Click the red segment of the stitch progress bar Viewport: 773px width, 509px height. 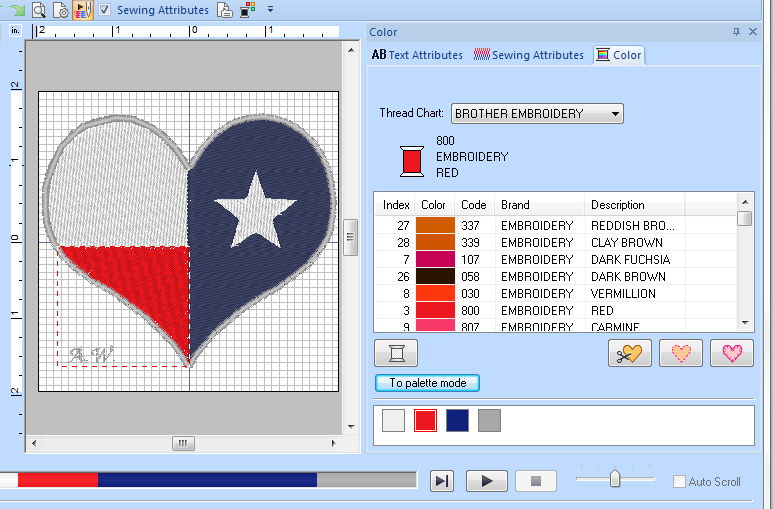coord(58,480)
